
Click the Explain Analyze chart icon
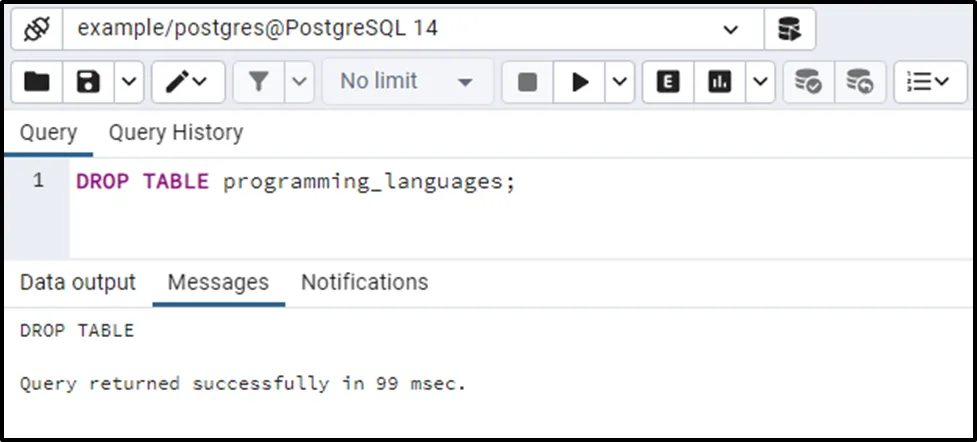point(719,82)
